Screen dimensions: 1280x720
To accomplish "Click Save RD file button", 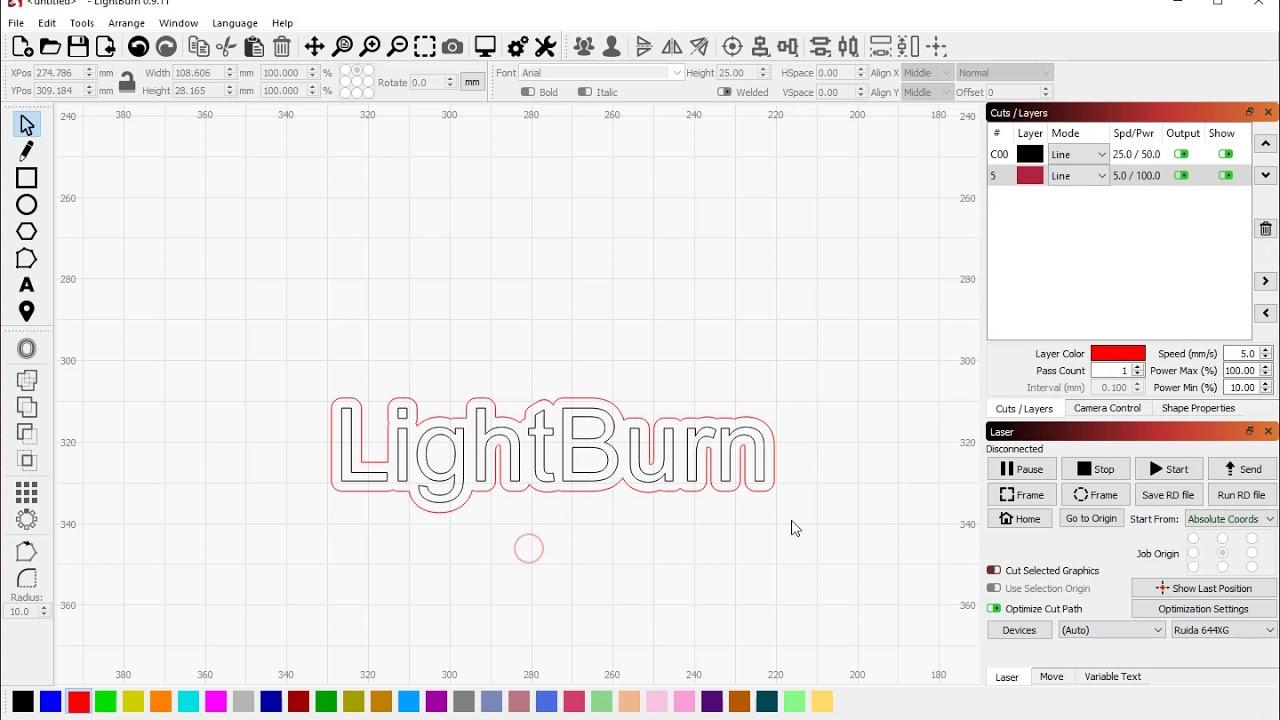I will coord(1168,495).
